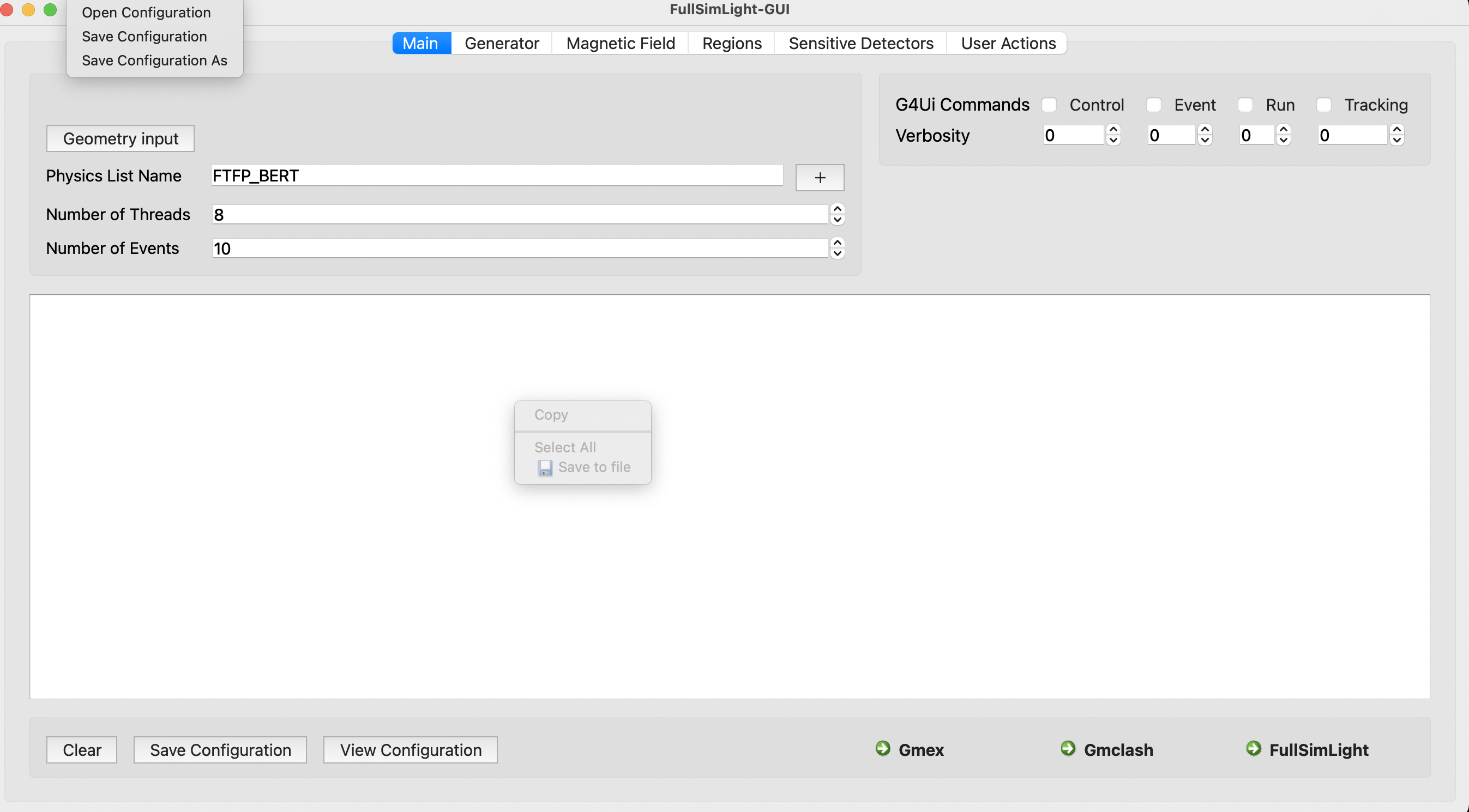The image size is (1469, 812).
Task: Click the Control verbosity value field
Action: (1073, 135)
